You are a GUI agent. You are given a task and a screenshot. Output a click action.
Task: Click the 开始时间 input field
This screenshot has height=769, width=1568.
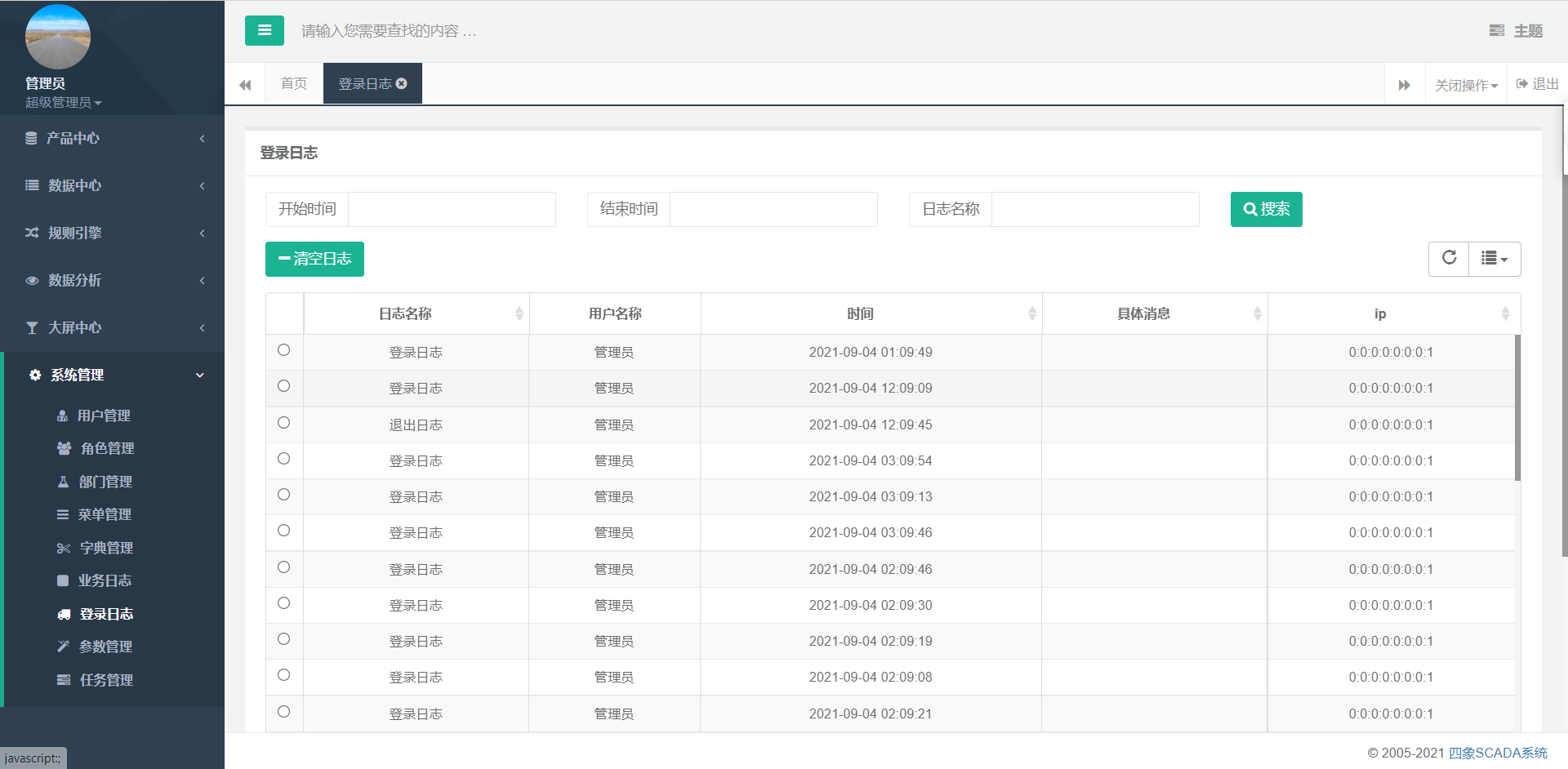452,210
